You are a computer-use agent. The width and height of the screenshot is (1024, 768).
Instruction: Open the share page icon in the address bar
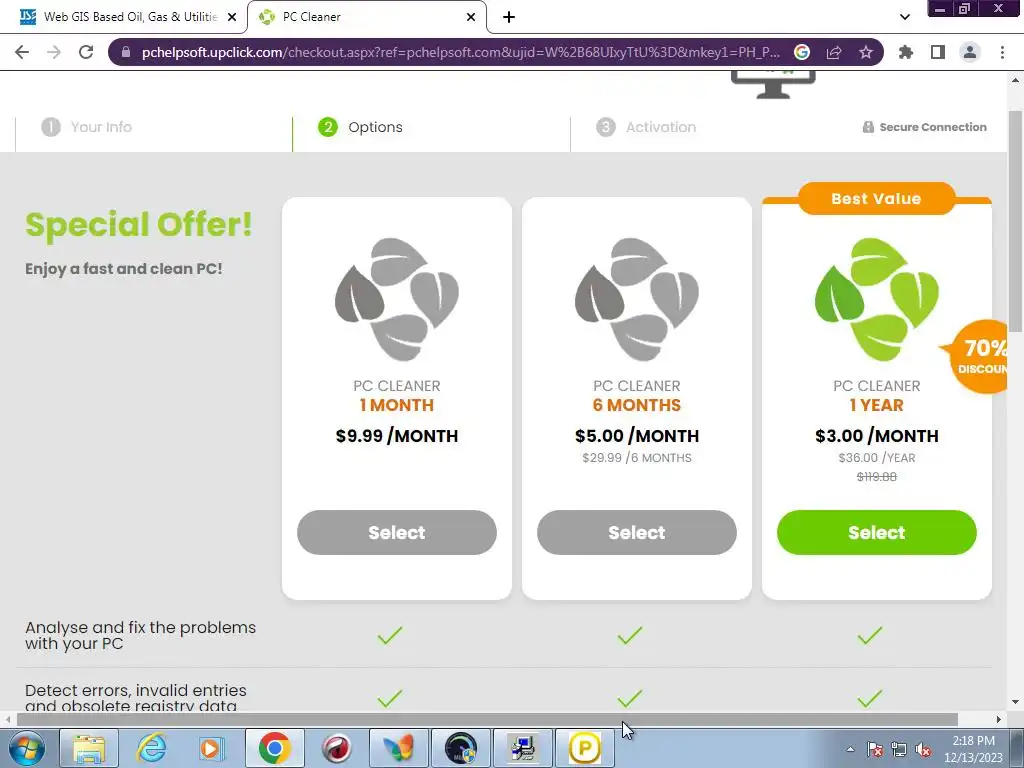(834, 52)
